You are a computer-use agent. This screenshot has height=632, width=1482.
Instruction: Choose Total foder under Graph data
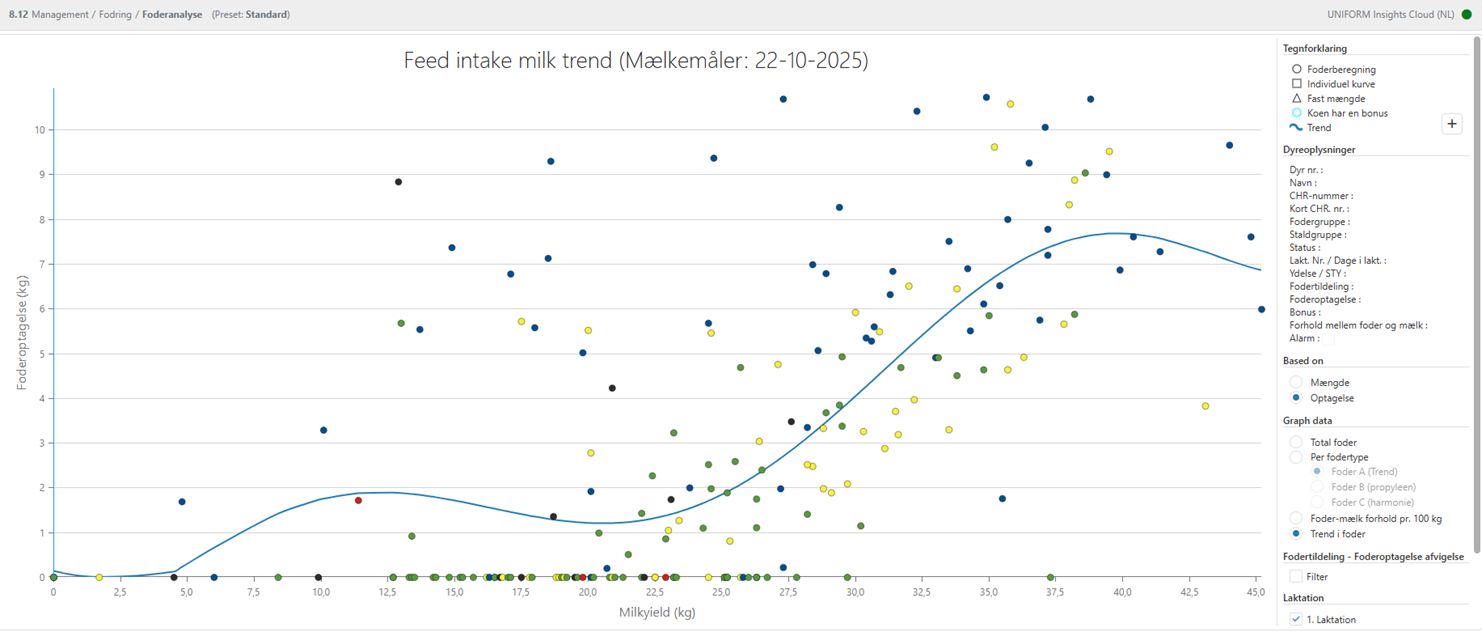tap(1296, 442)
